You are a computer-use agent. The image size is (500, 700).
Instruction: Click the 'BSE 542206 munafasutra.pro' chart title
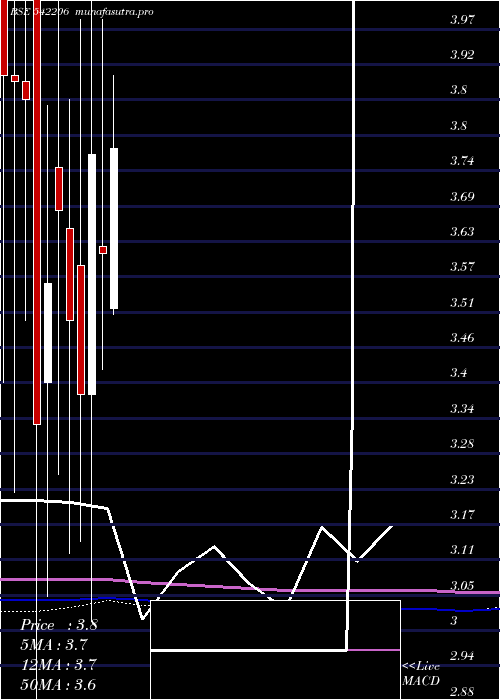[81, 12]
